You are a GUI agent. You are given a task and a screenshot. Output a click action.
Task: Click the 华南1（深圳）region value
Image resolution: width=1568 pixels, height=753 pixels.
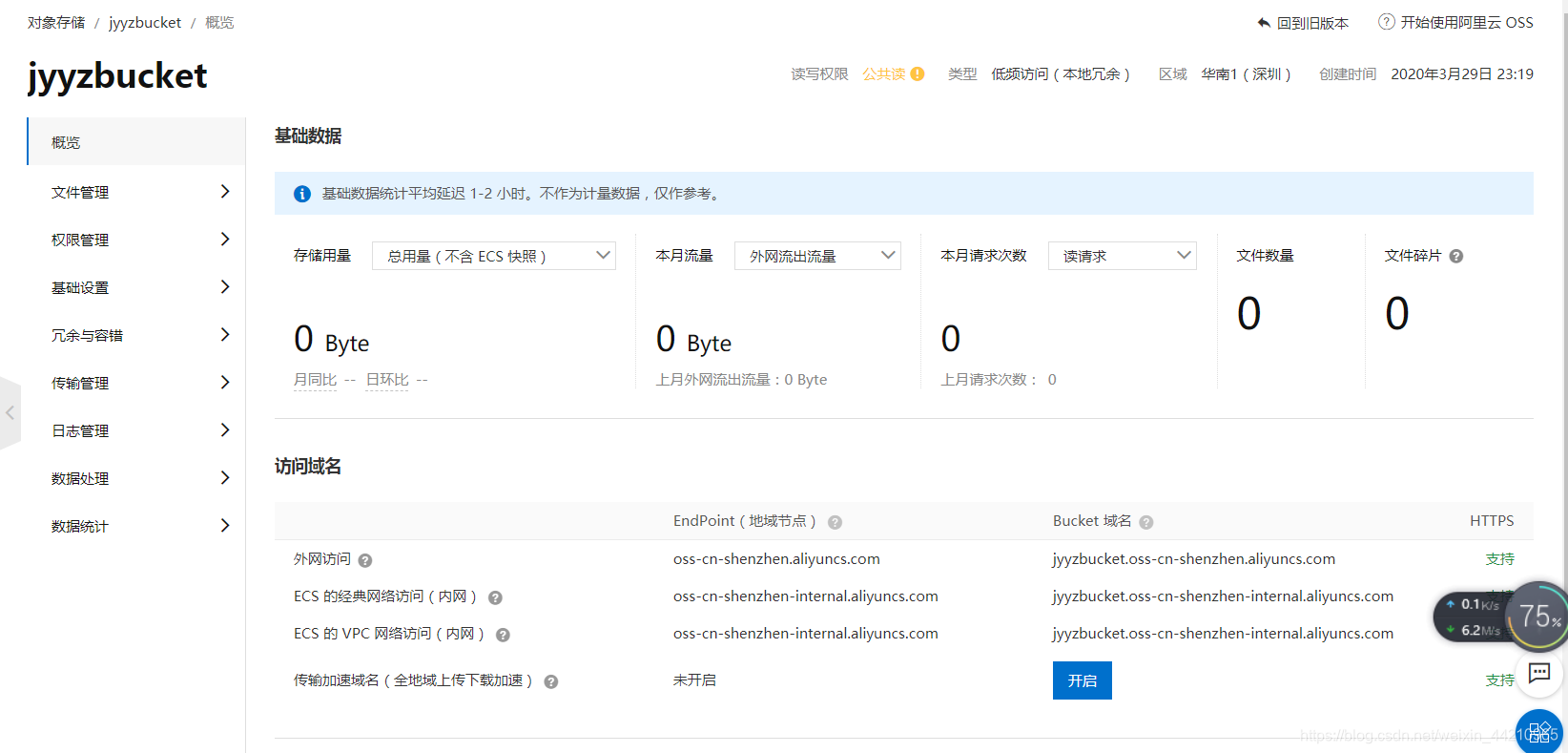pos(1247,73)
